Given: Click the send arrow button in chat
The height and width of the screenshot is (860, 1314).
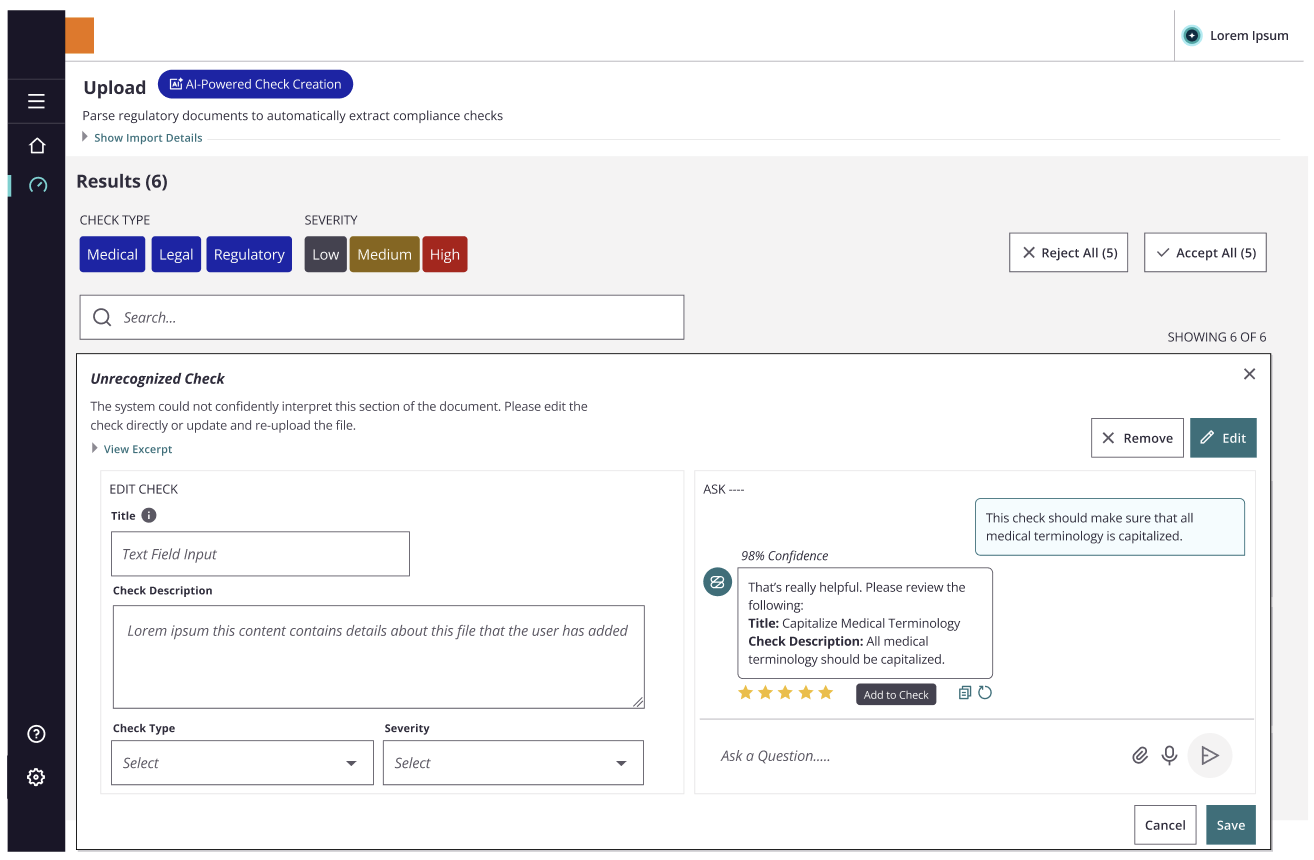Looking at the screenshot, I should (1210, 756).
